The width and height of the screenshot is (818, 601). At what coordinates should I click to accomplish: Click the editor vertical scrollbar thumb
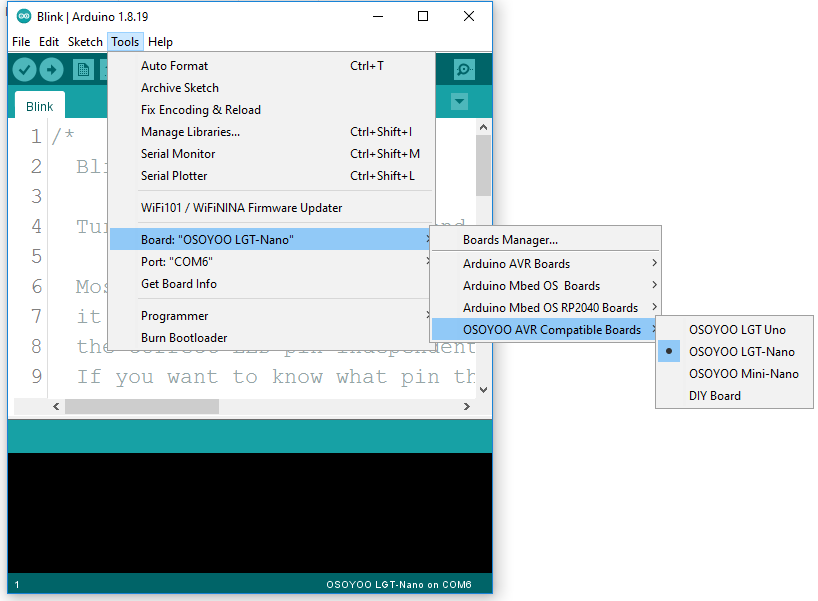pos(484,165)
